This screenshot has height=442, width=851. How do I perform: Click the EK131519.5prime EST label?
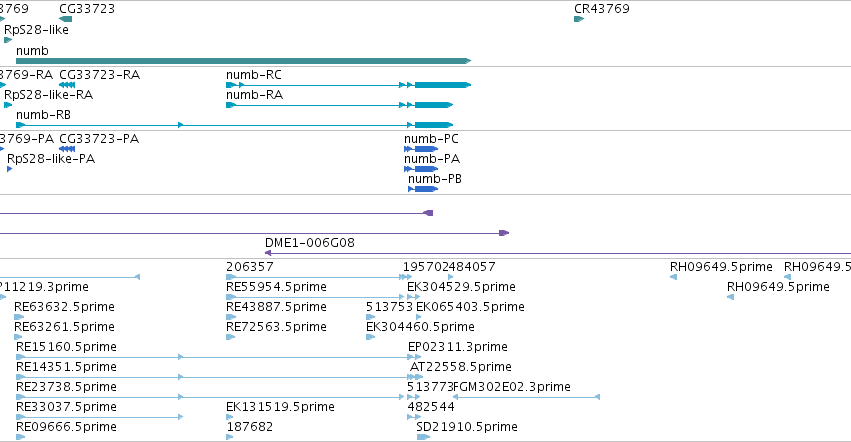(x=280, y=407)
